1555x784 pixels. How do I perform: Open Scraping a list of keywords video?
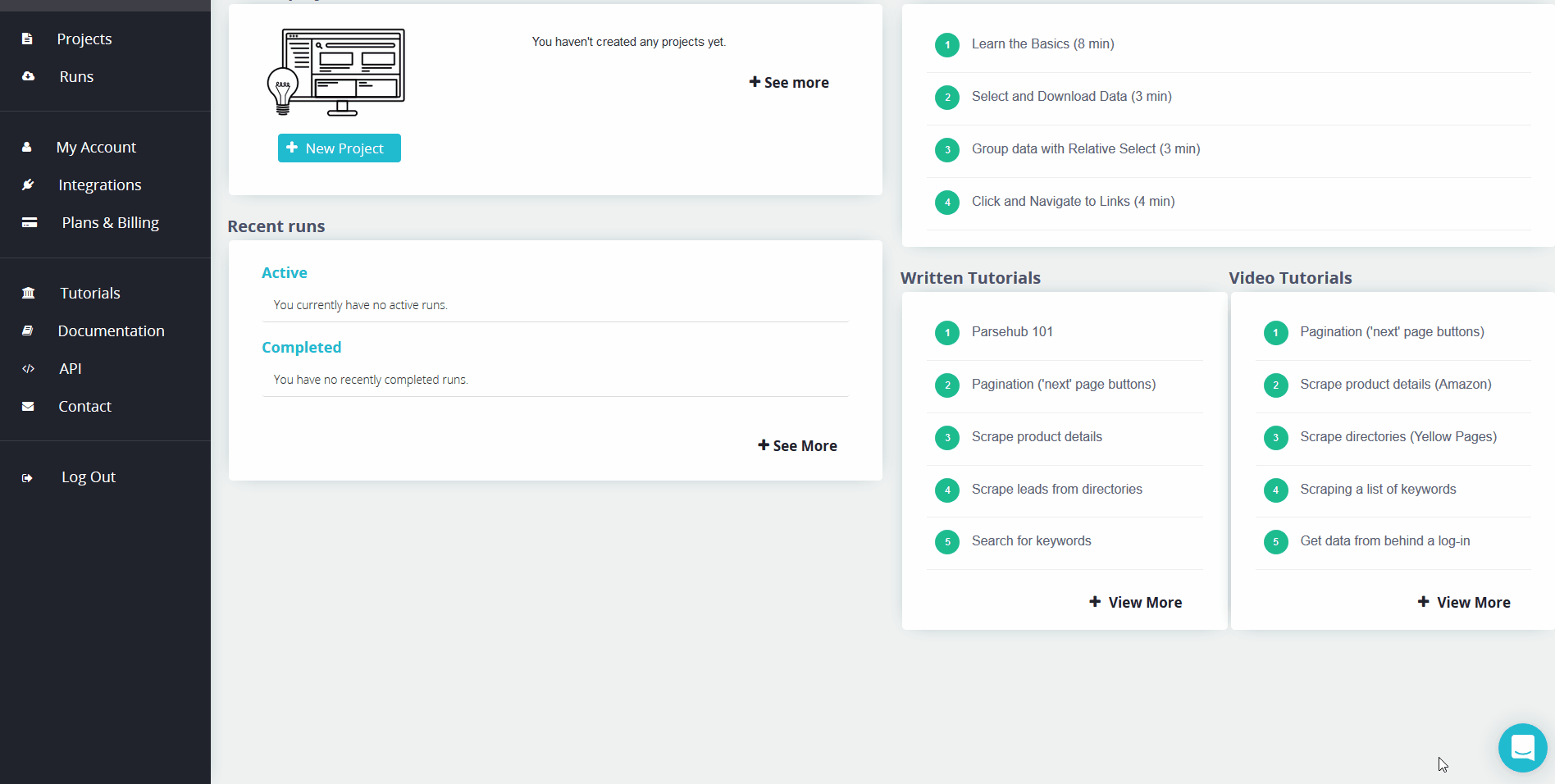pos(1378,489)
